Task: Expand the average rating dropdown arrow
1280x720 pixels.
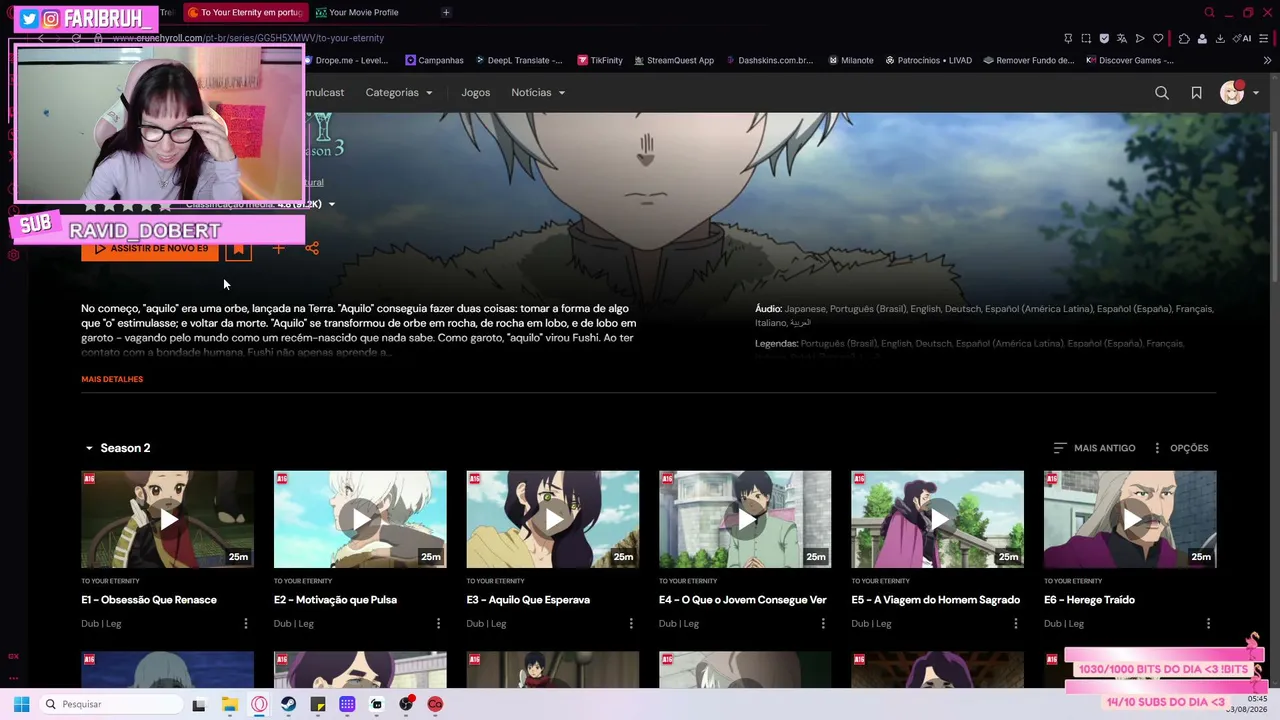Action: click(331, 204)
